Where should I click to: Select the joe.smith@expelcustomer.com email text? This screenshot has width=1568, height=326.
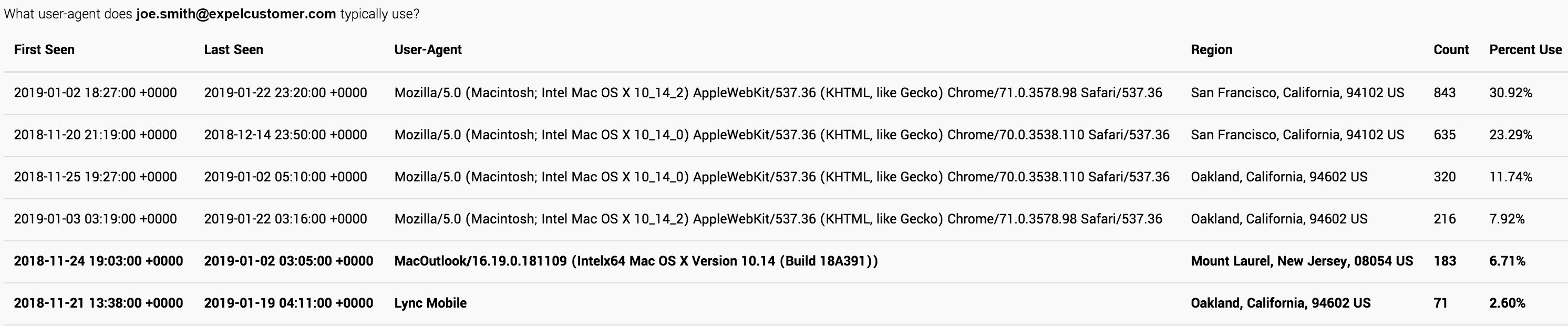pyautogui.click(x=236, y=14)
